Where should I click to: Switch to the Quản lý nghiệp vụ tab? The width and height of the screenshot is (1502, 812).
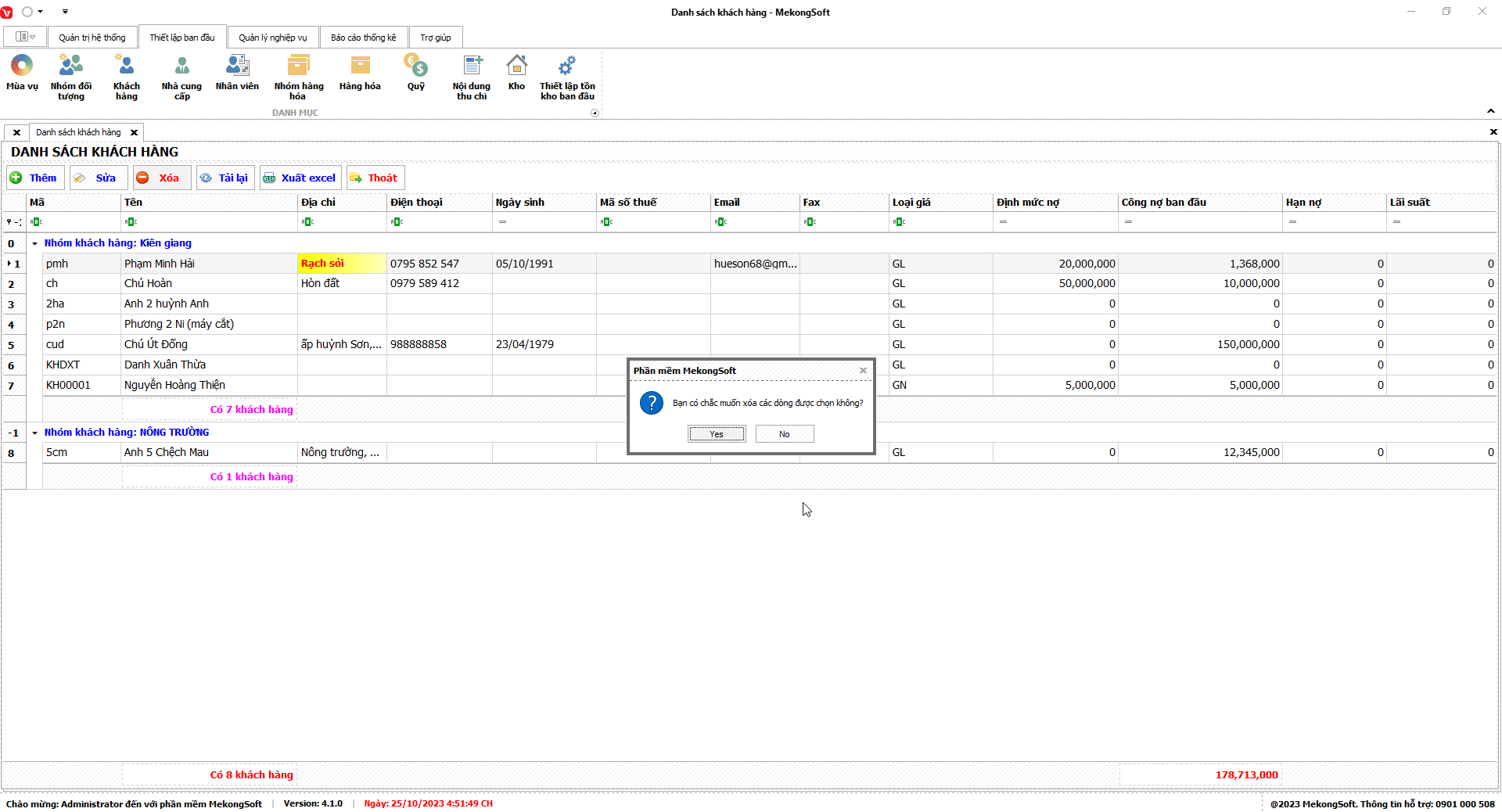pos(272,38)
